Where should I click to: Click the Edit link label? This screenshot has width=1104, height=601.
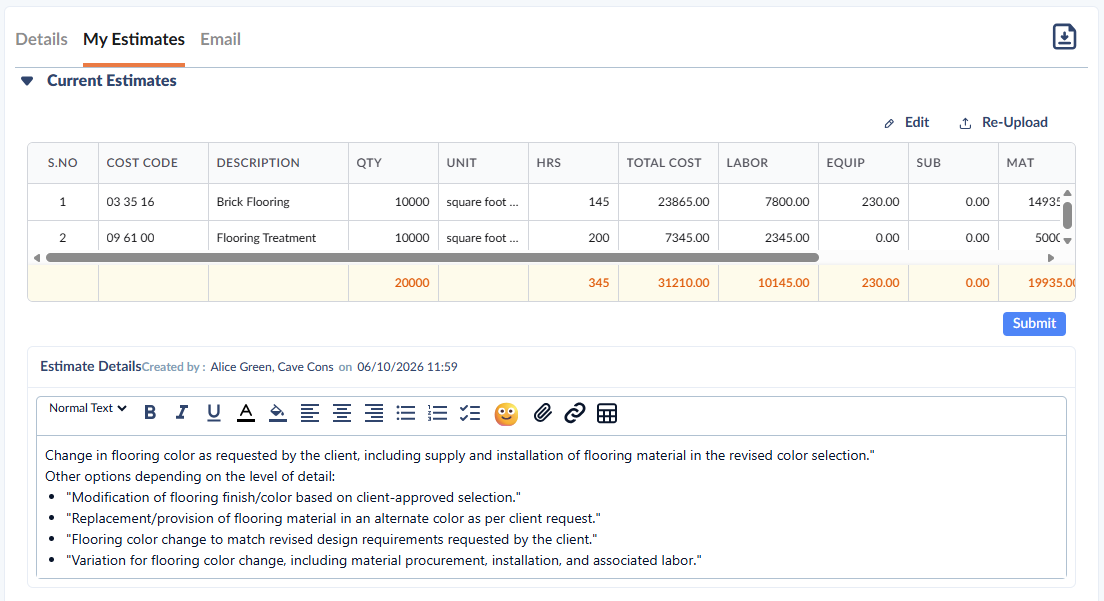coord(917,122)
